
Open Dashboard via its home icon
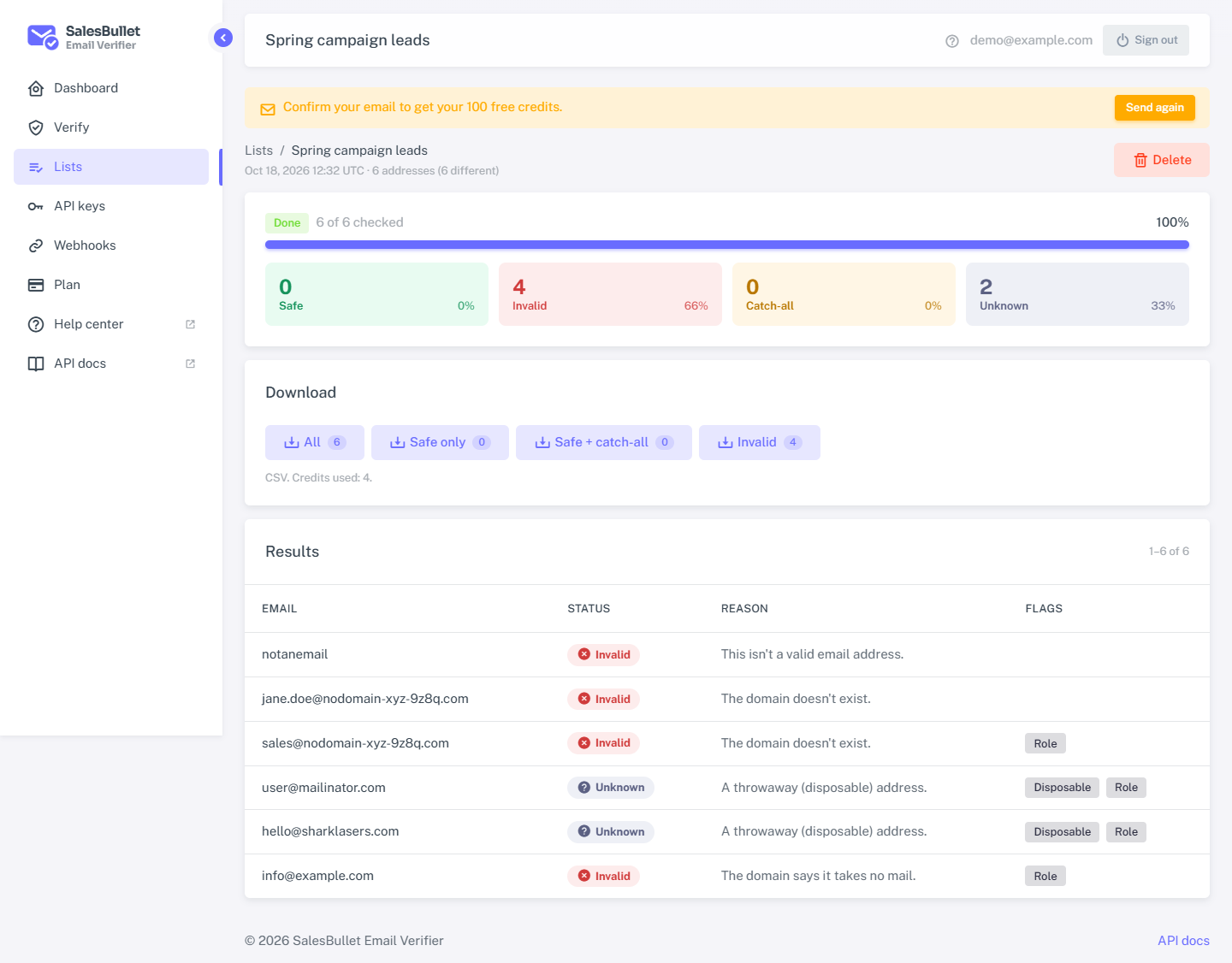36,88
